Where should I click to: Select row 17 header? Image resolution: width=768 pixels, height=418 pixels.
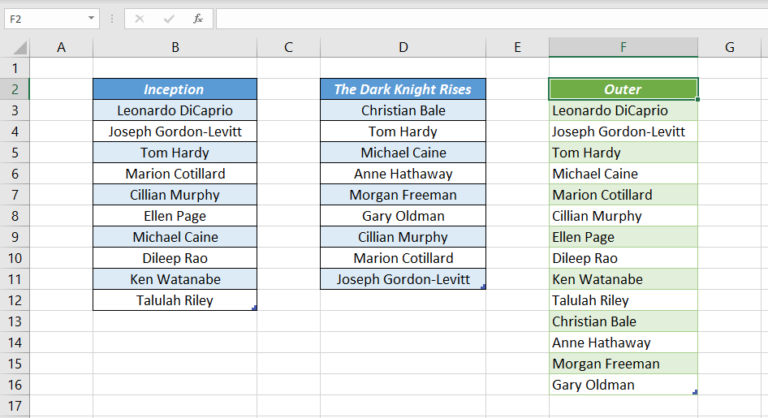[x=15, y=406]
